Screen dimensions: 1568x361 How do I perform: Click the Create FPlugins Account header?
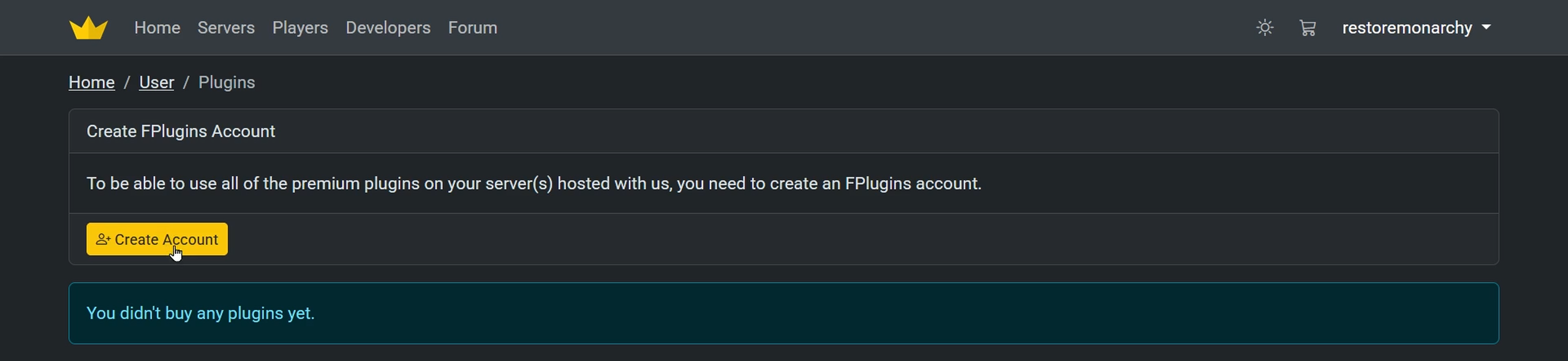(181, 131)
